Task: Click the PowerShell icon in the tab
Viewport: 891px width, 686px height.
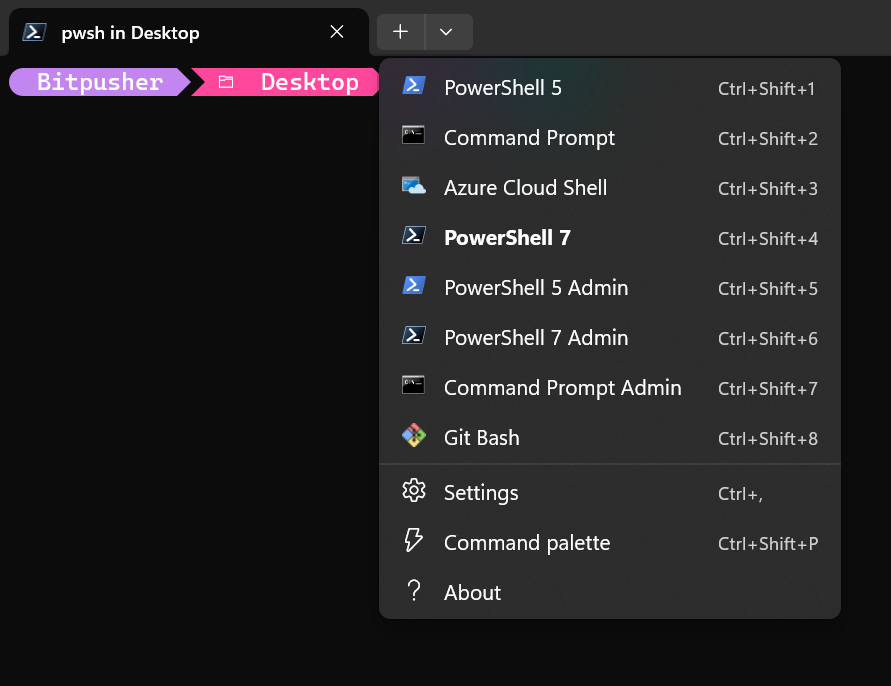Action: click(34, 32)
